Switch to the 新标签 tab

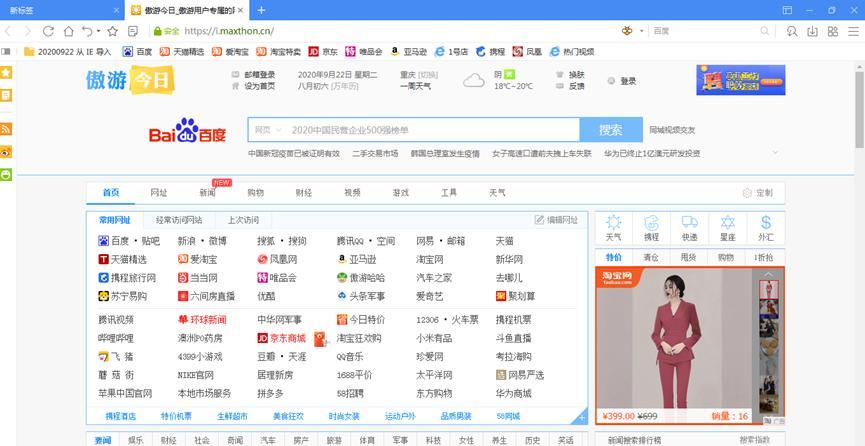62,10
